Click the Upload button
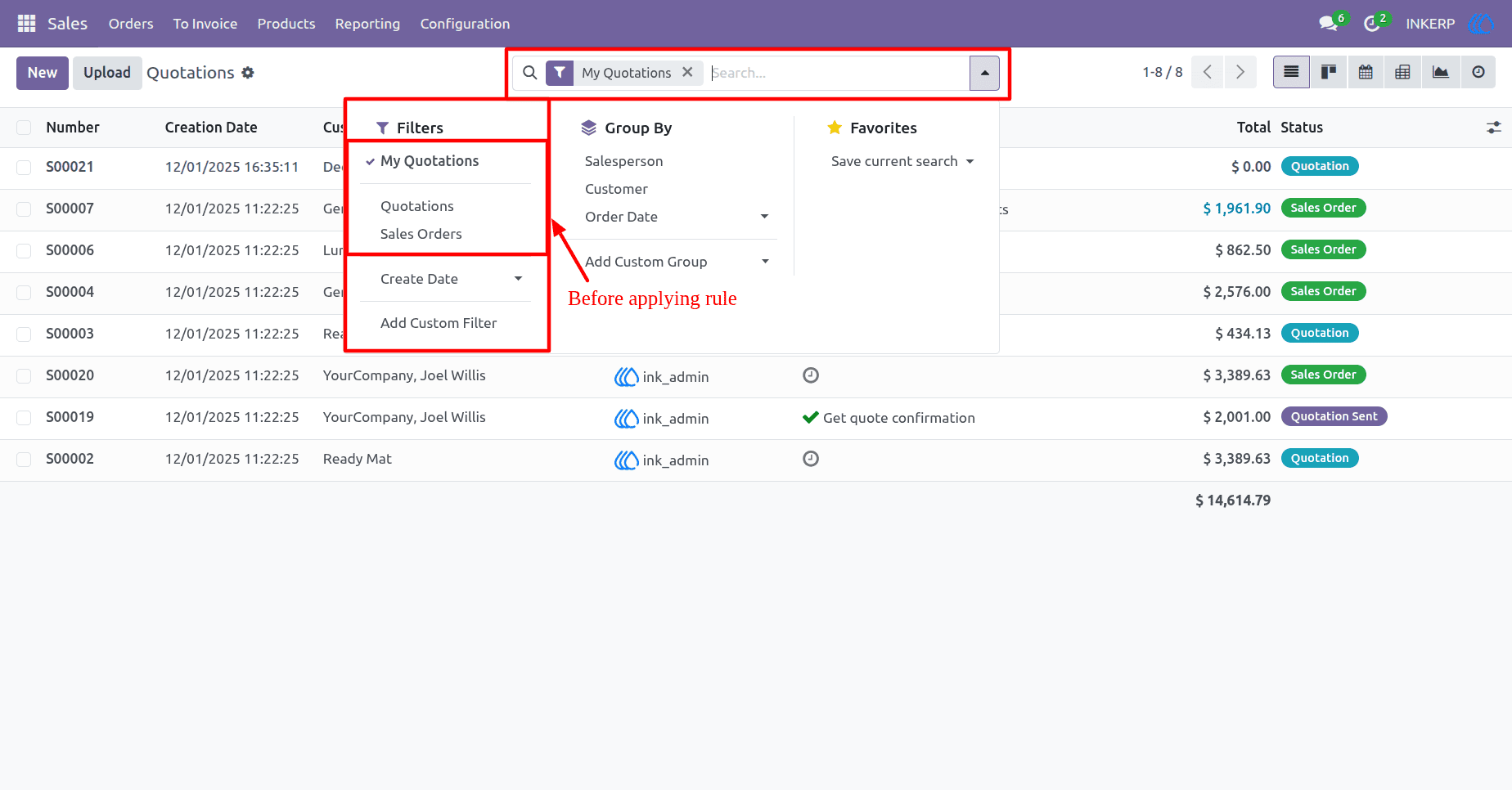The height and width of the screenshot is (790, 1512). [107, 73]
